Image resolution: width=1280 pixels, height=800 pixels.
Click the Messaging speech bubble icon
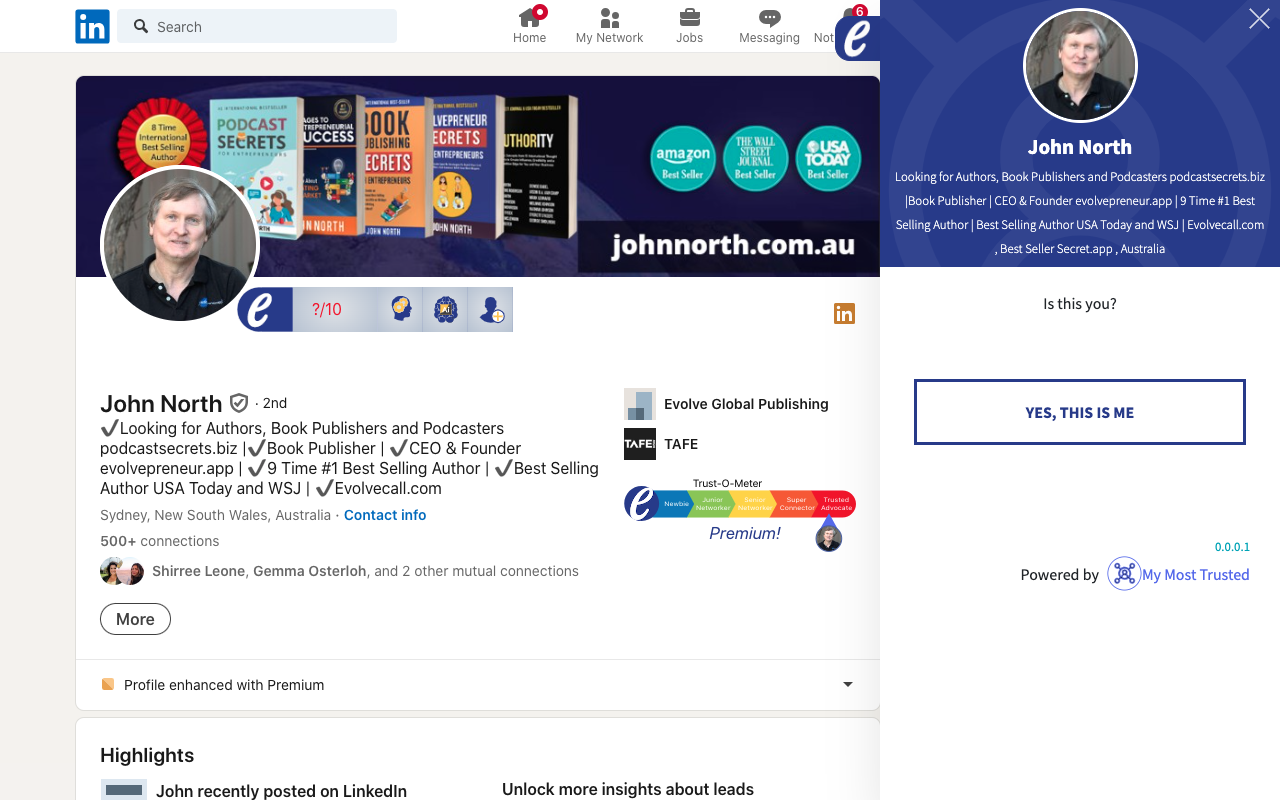(769, 18)
